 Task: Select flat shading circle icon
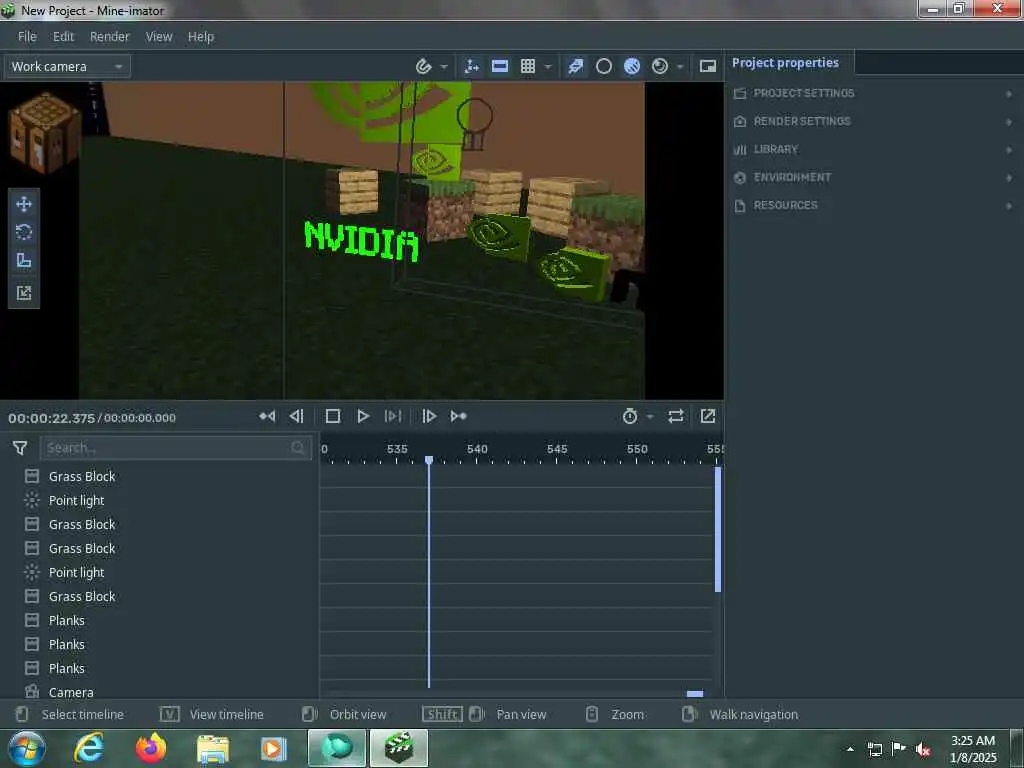coord(604,66)
